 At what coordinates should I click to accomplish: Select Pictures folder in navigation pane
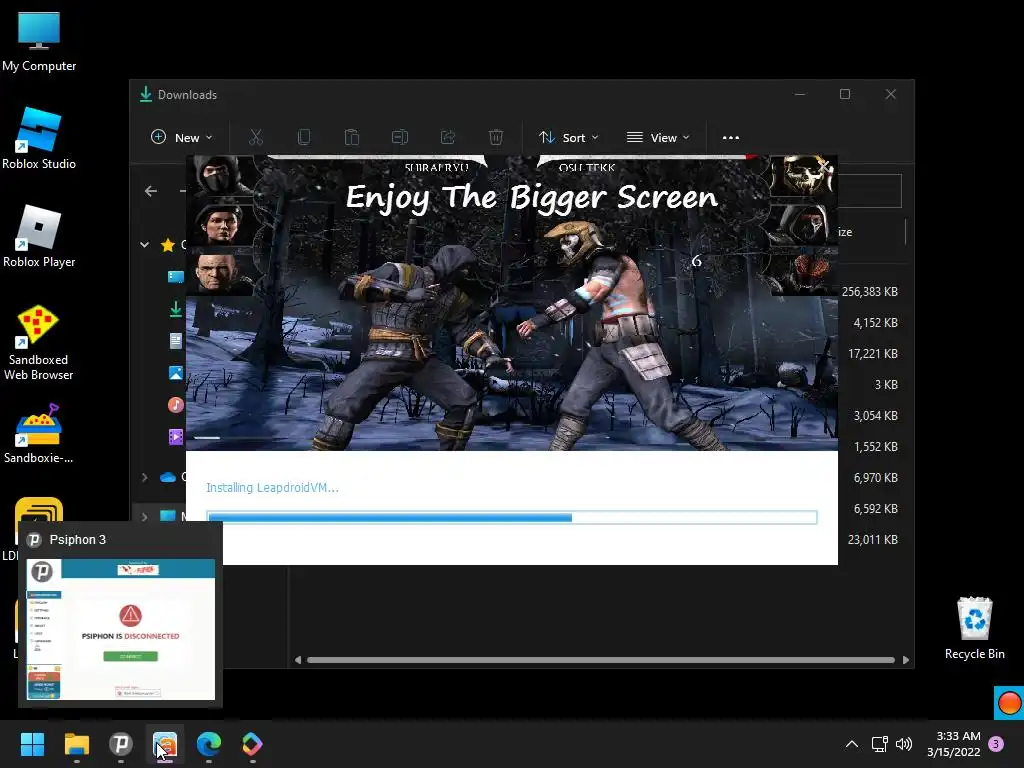(x=176, y=373)
